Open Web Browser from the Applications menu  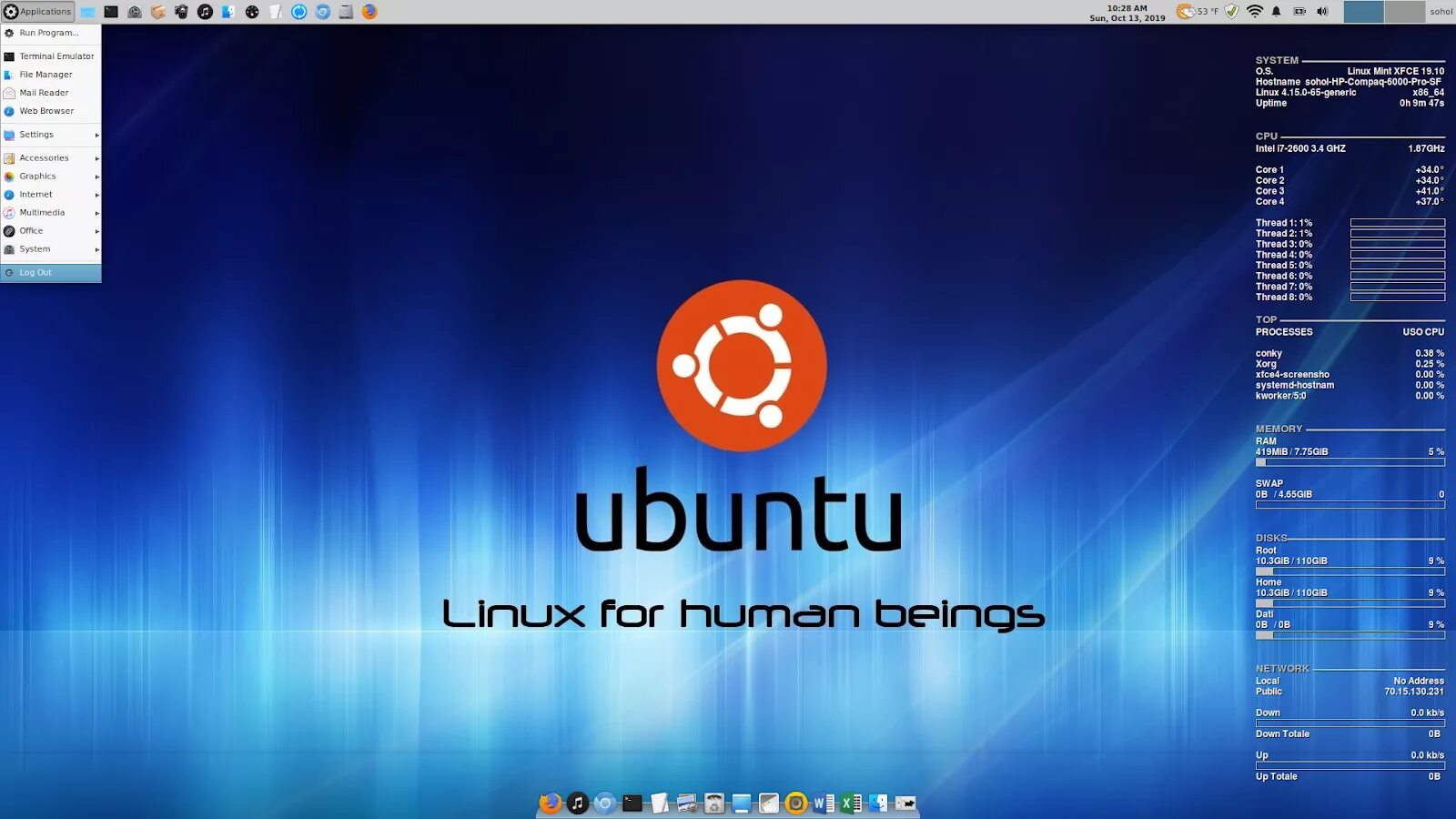click(x=50, y=111)
